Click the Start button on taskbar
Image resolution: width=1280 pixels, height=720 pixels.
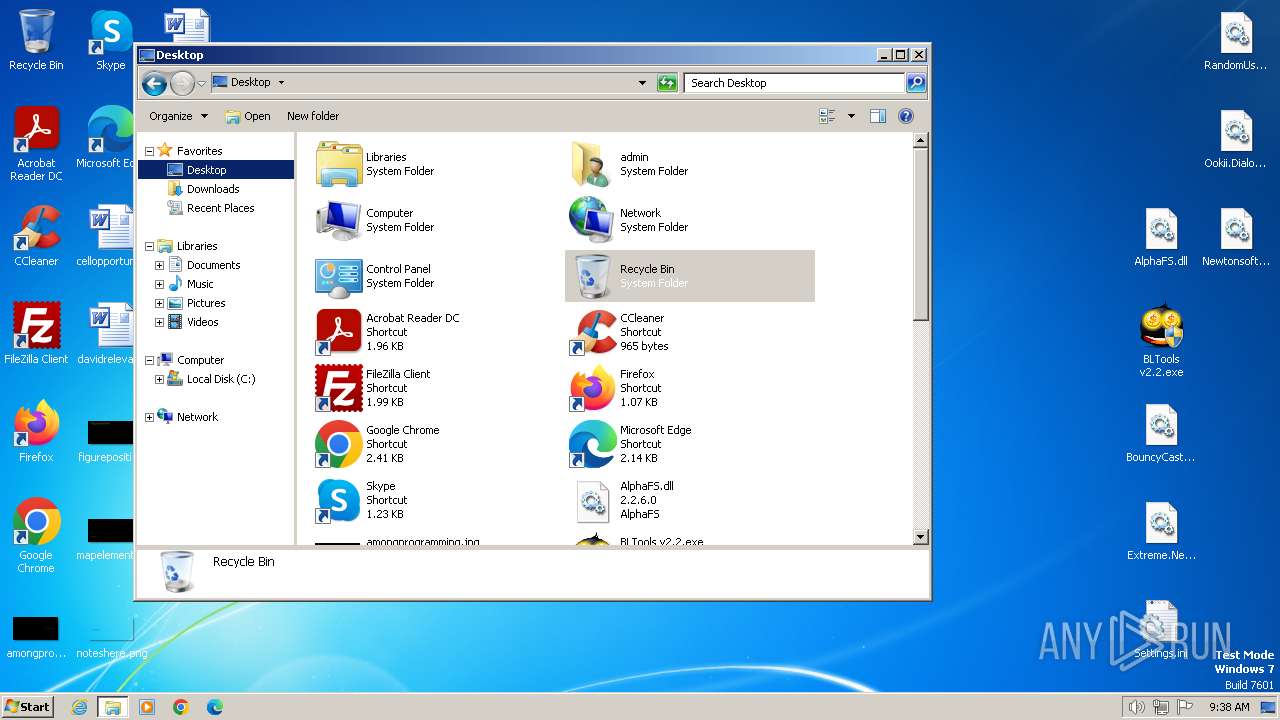(x=27, y=706)
